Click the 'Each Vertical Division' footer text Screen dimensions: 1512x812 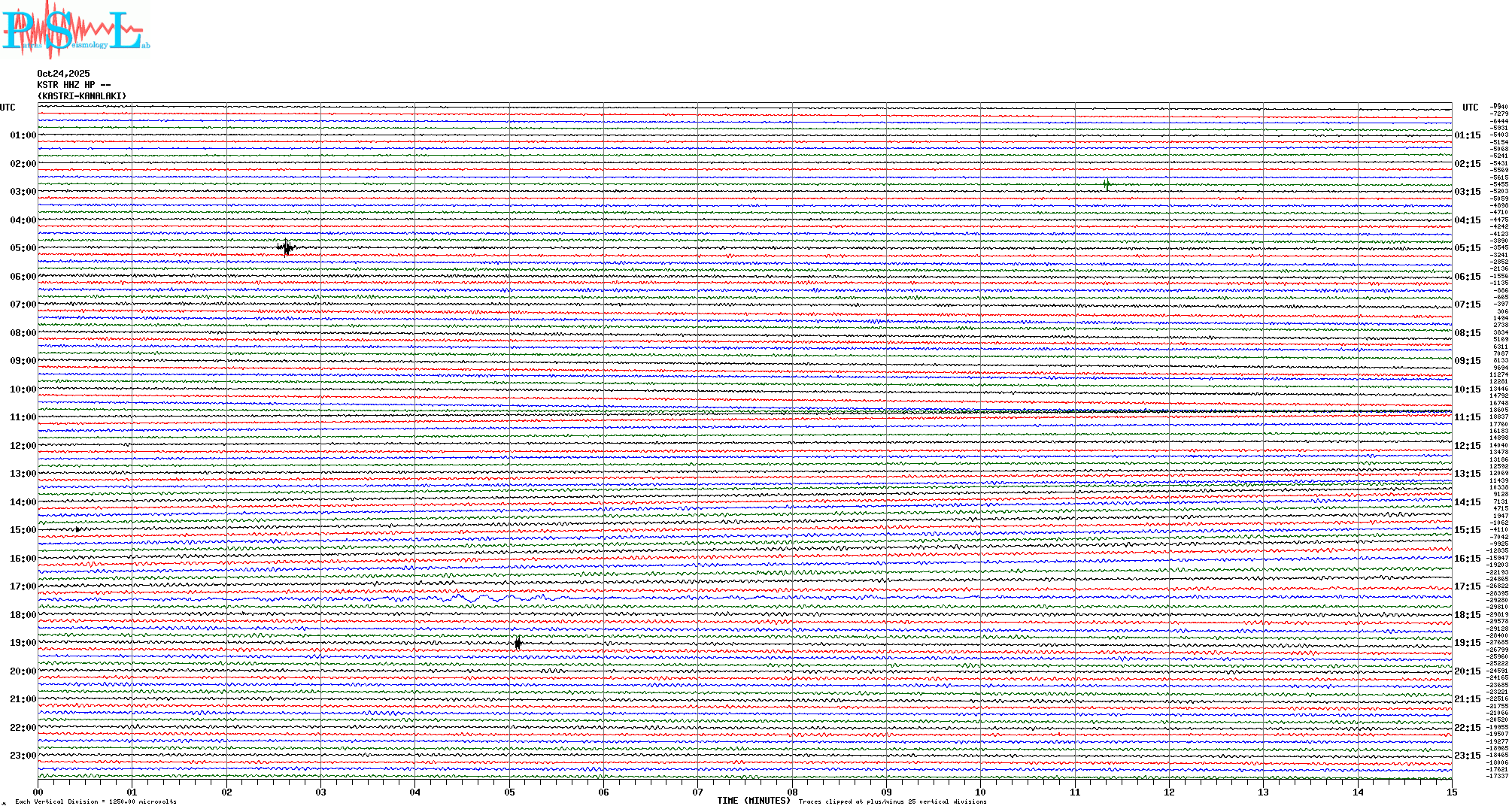click(x=96, y=802)
